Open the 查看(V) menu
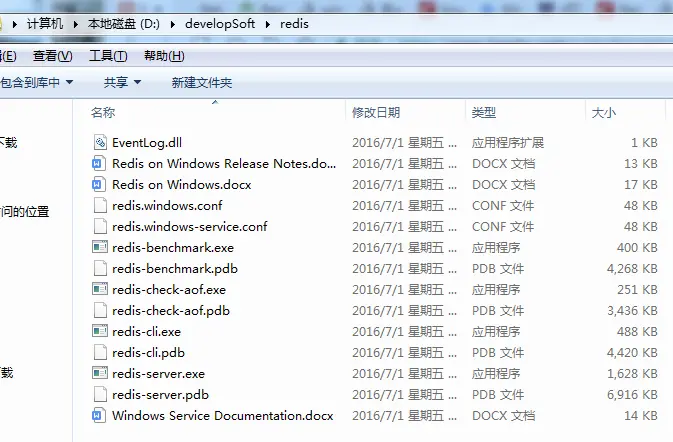 click(52, 56)
